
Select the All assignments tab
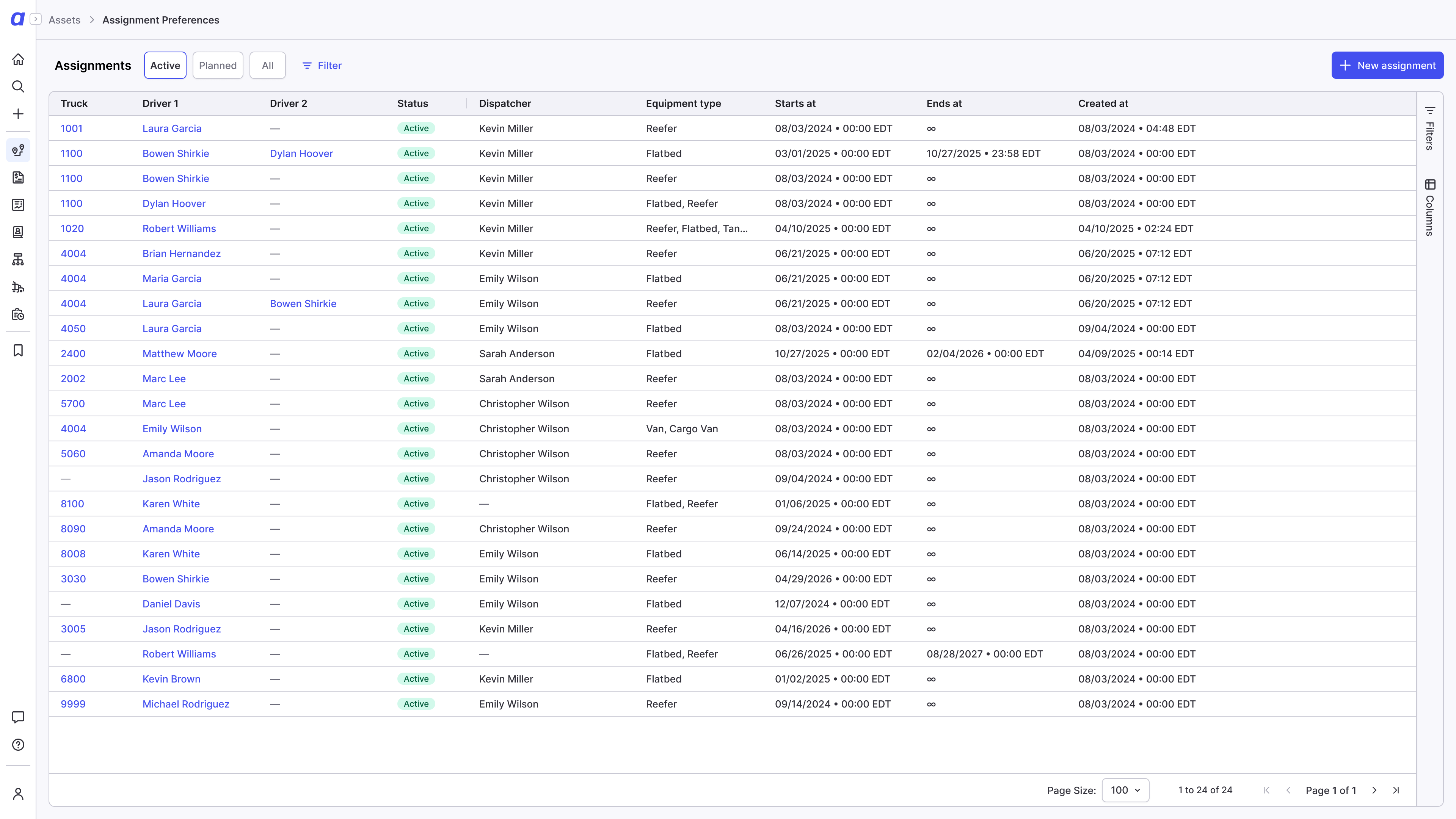click(x=267, y=66)
